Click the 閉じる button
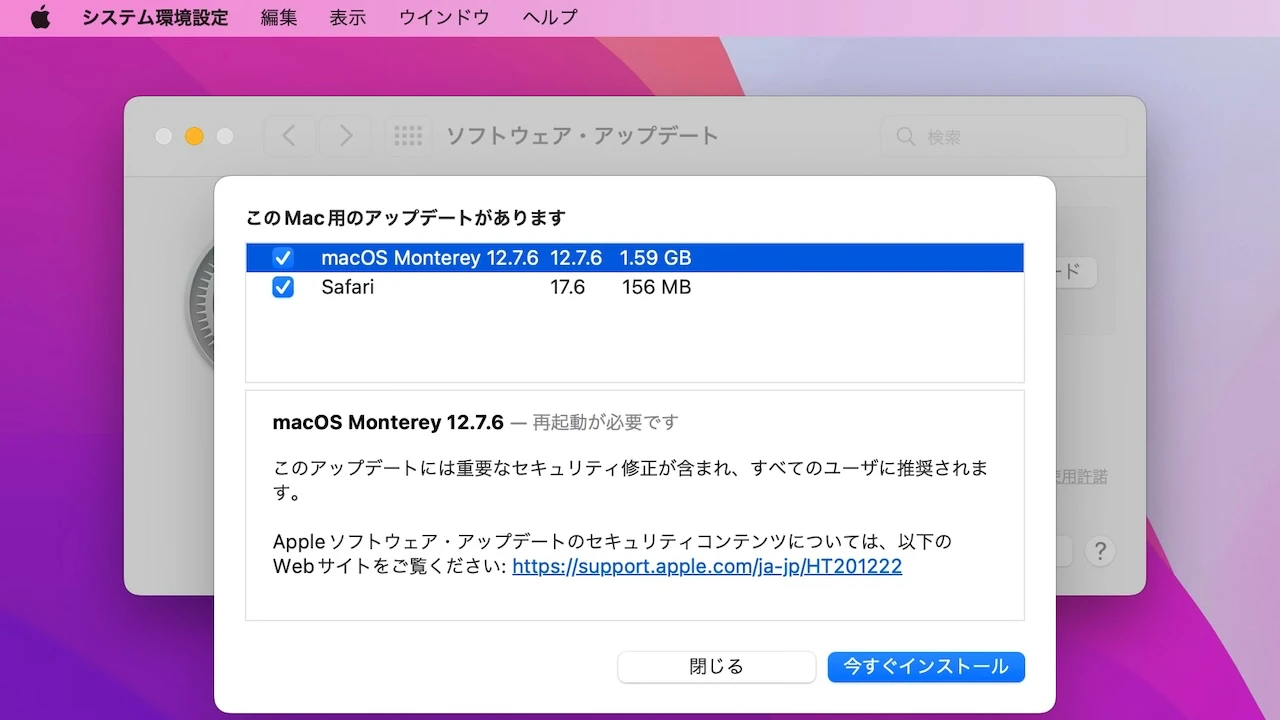Viewport: 1280px width, 720px height. click(716, 667)
